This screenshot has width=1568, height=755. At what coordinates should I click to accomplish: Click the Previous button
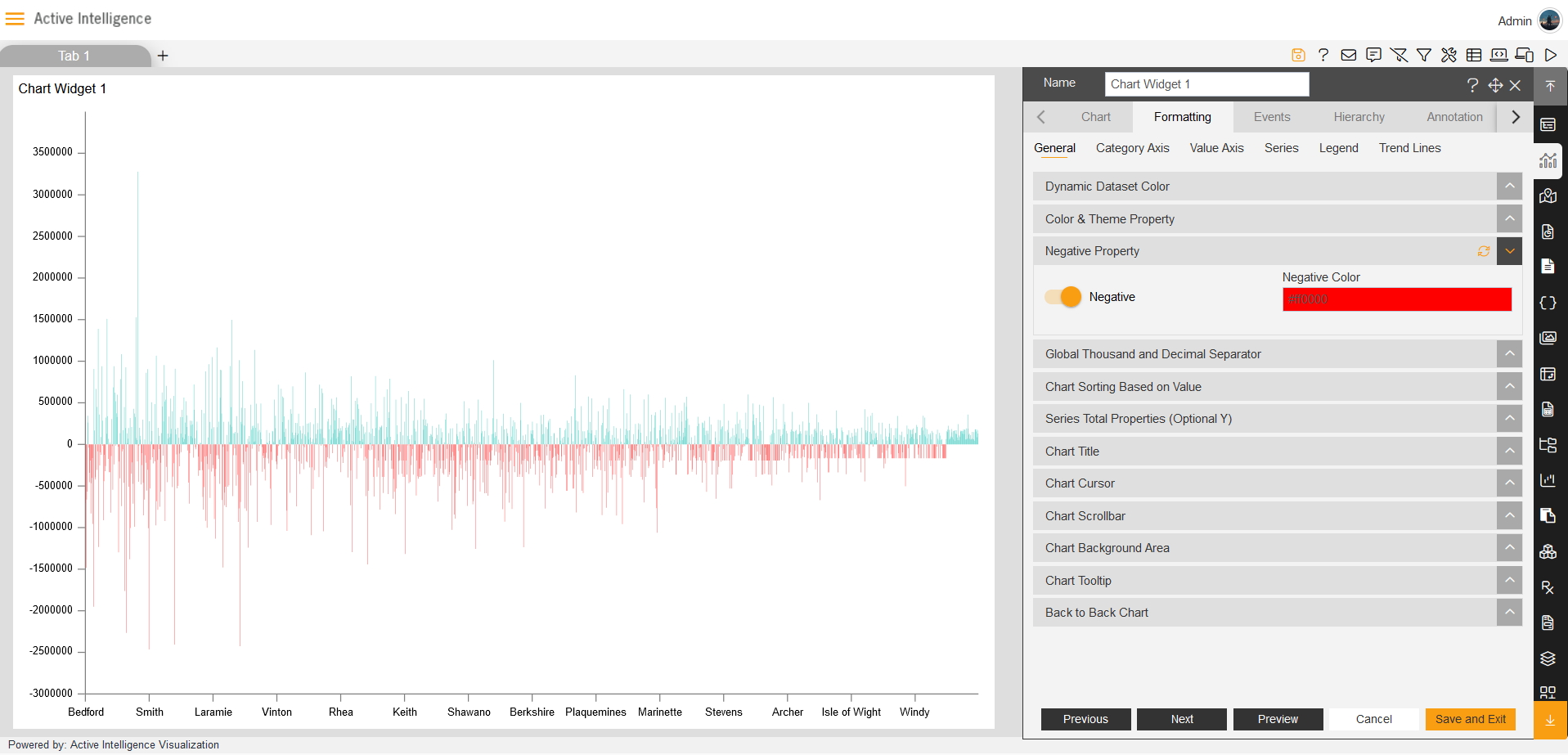pos(1085,719)
